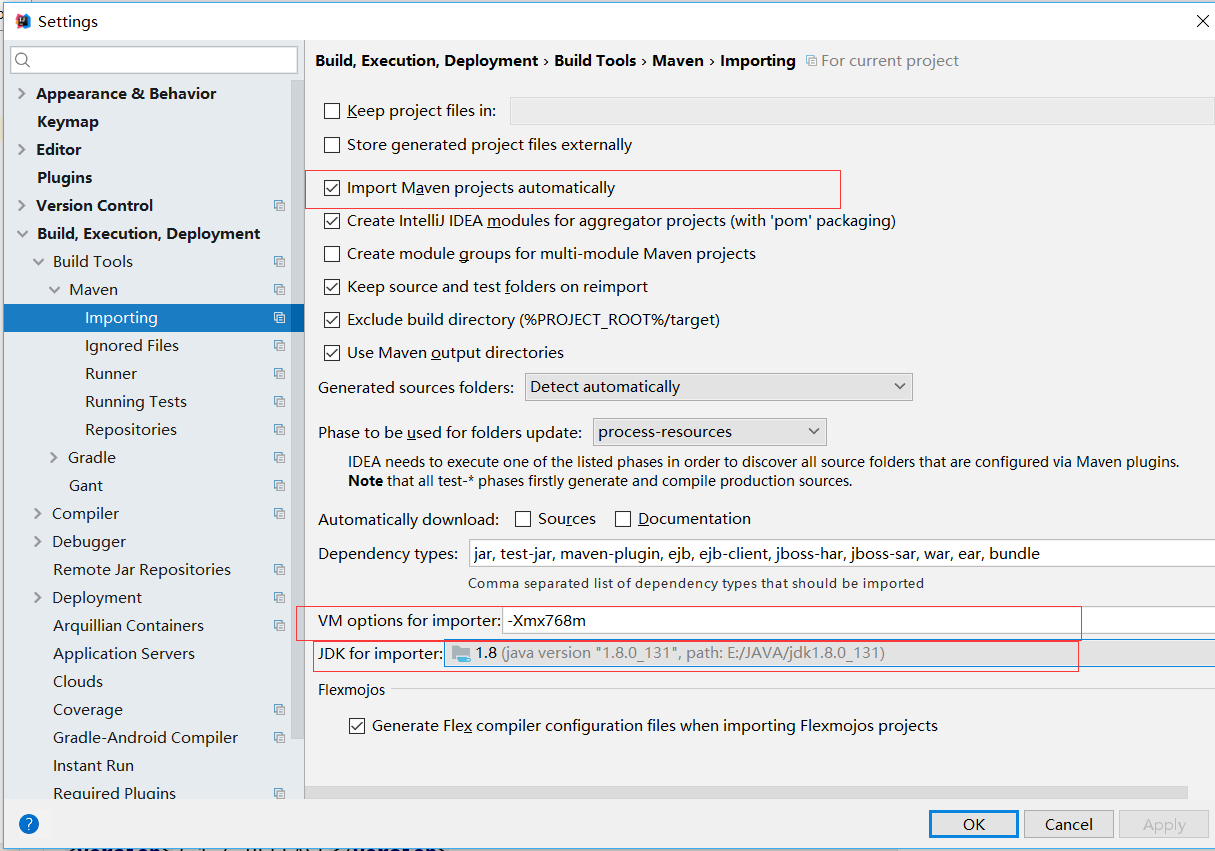Toggle Generate Flex compiler configuration files

(357, 726)
